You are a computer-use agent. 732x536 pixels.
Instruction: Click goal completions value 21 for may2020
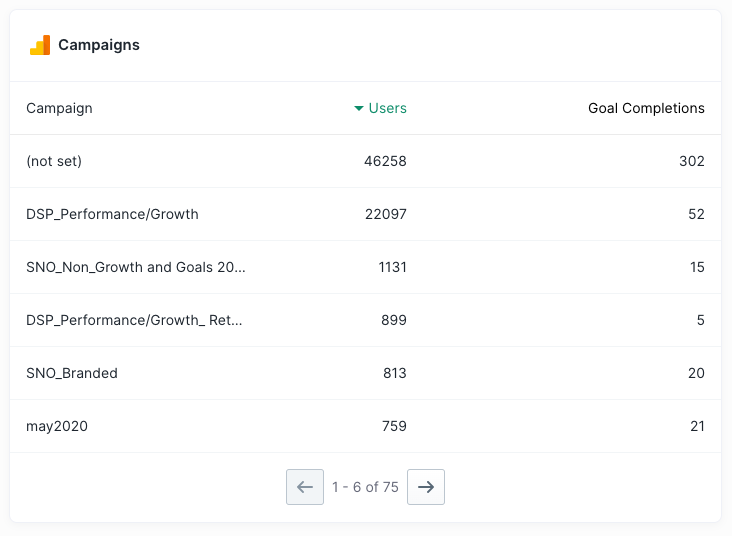pos(696,426)
